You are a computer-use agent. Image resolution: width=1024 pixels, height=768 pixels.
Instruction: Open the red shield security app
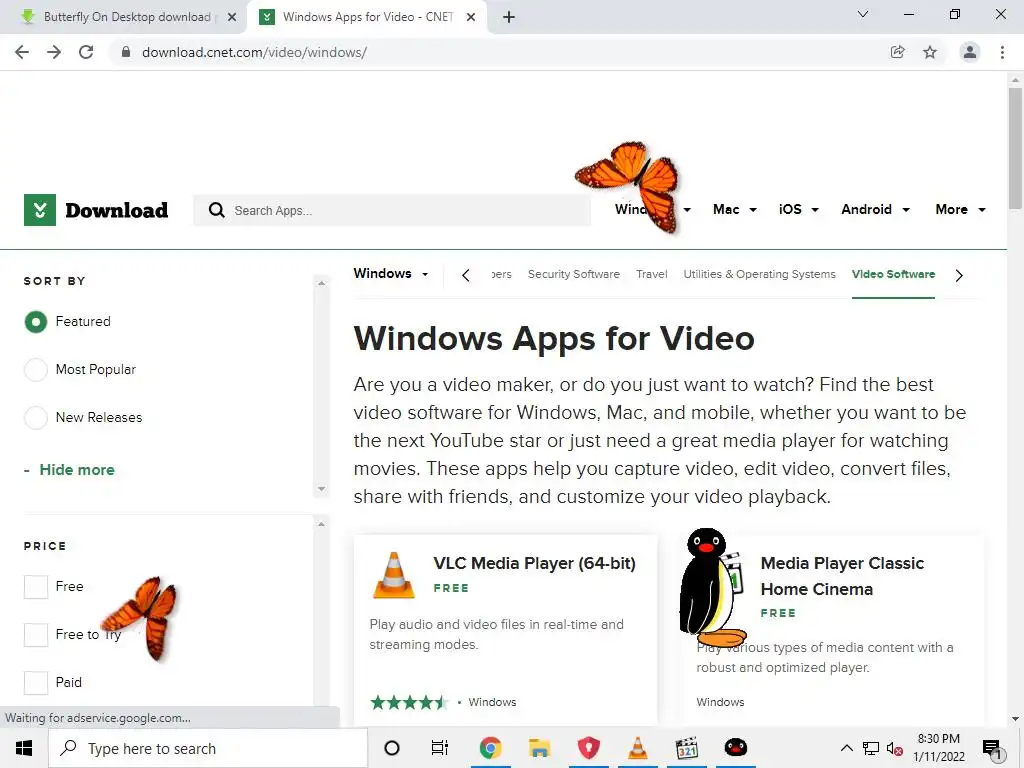tap(588, 748)
